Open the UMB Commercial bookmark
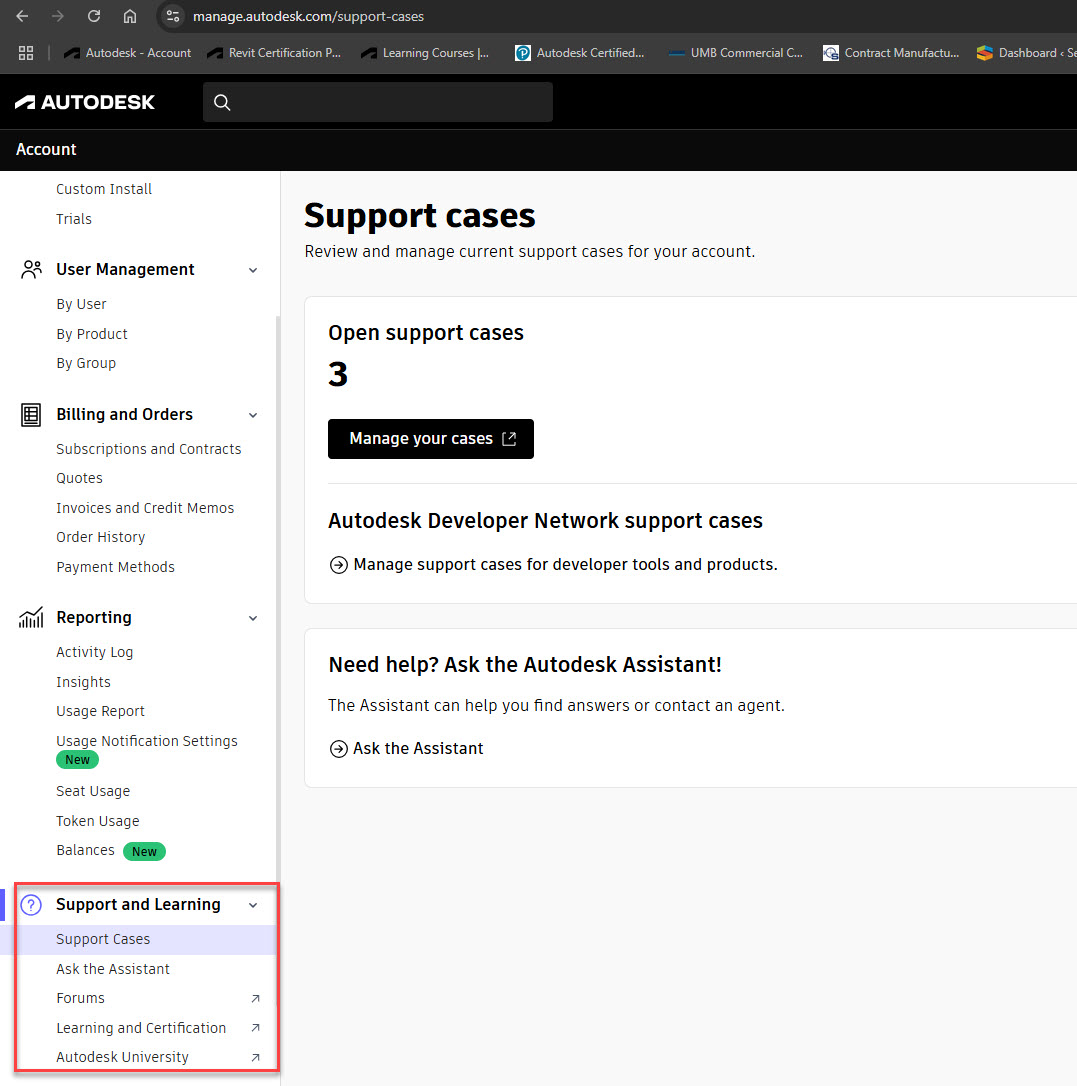This screenshot has width=1077, height=1086. pos(736,53)
